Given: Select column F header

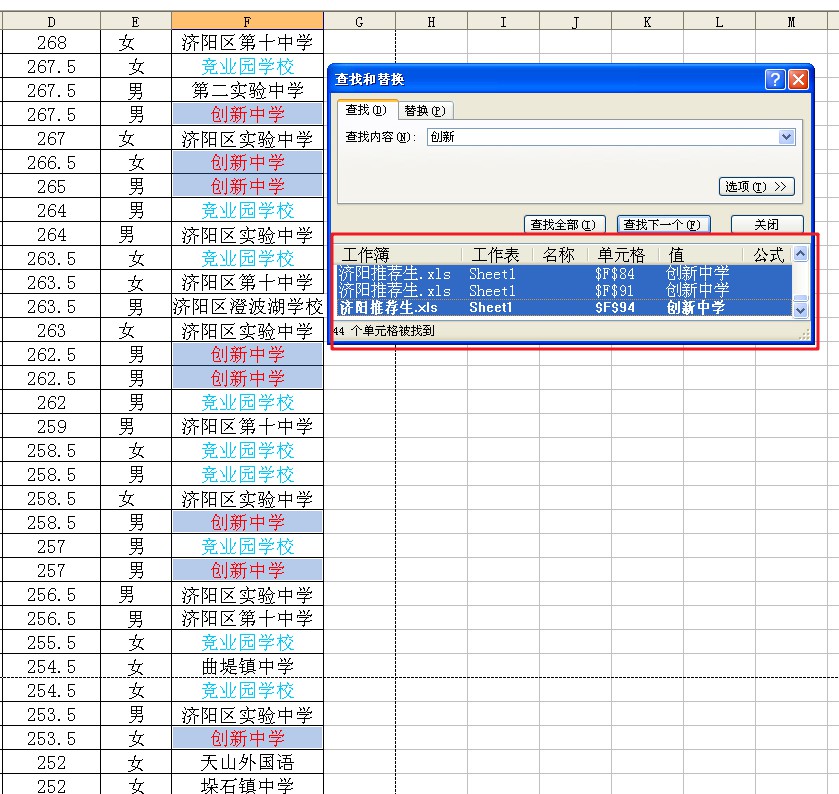Looking at the screenshot, I should 247,22.
